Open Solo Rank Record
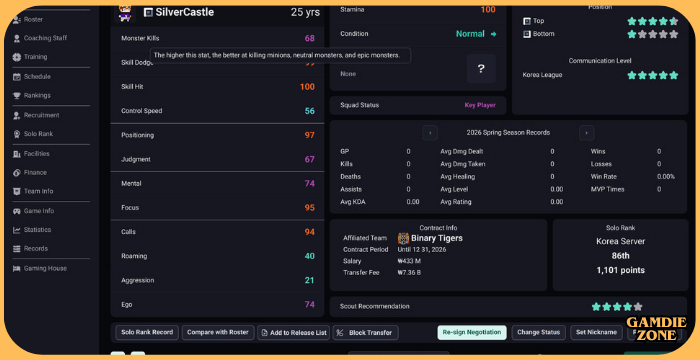 click(x=147, y=333)
